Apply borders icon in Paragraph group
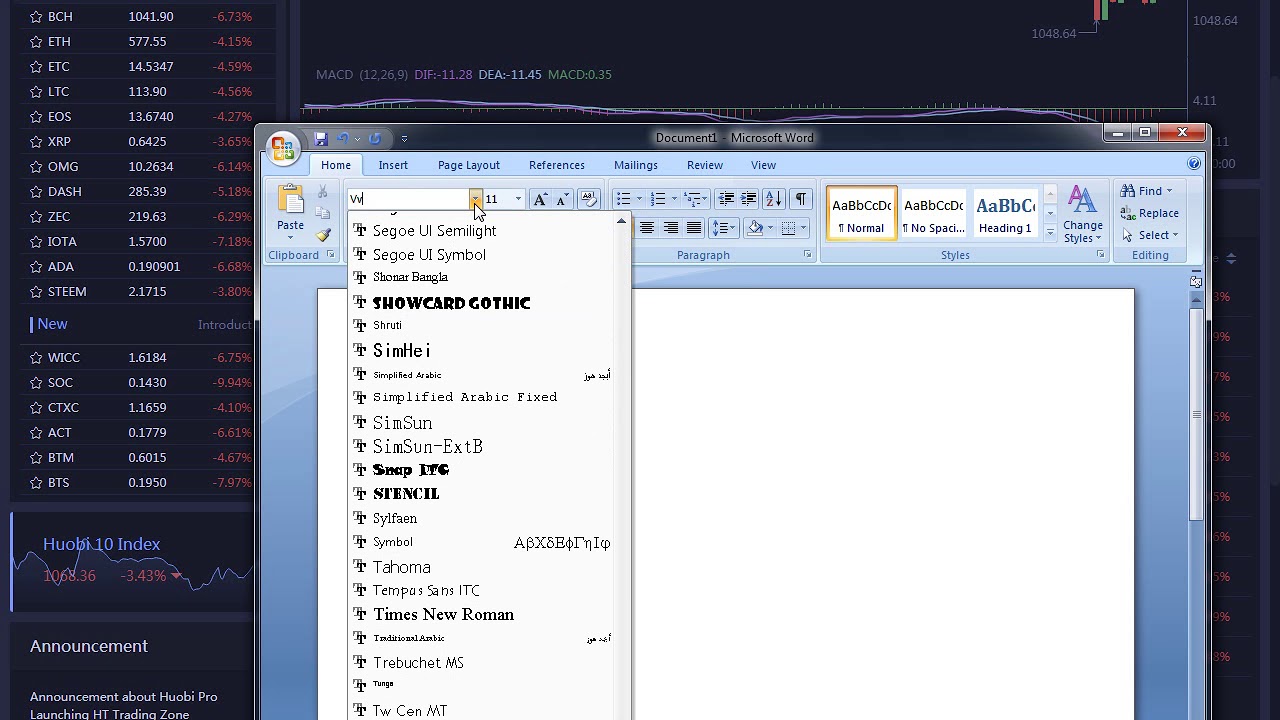The image size is (1280, 720). click(x=788, y=228)
